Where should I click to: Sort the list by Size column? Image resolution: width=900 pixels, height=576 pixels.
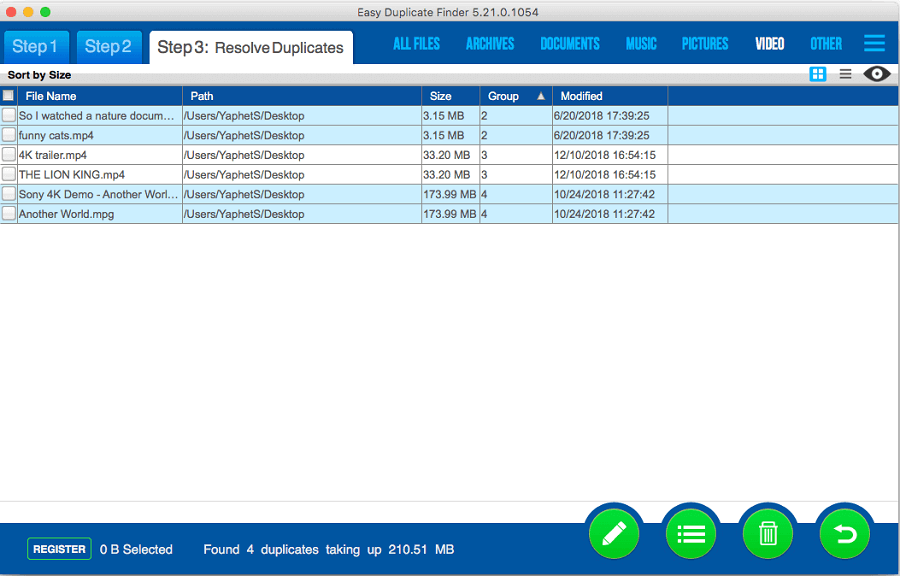click(440, 96)
